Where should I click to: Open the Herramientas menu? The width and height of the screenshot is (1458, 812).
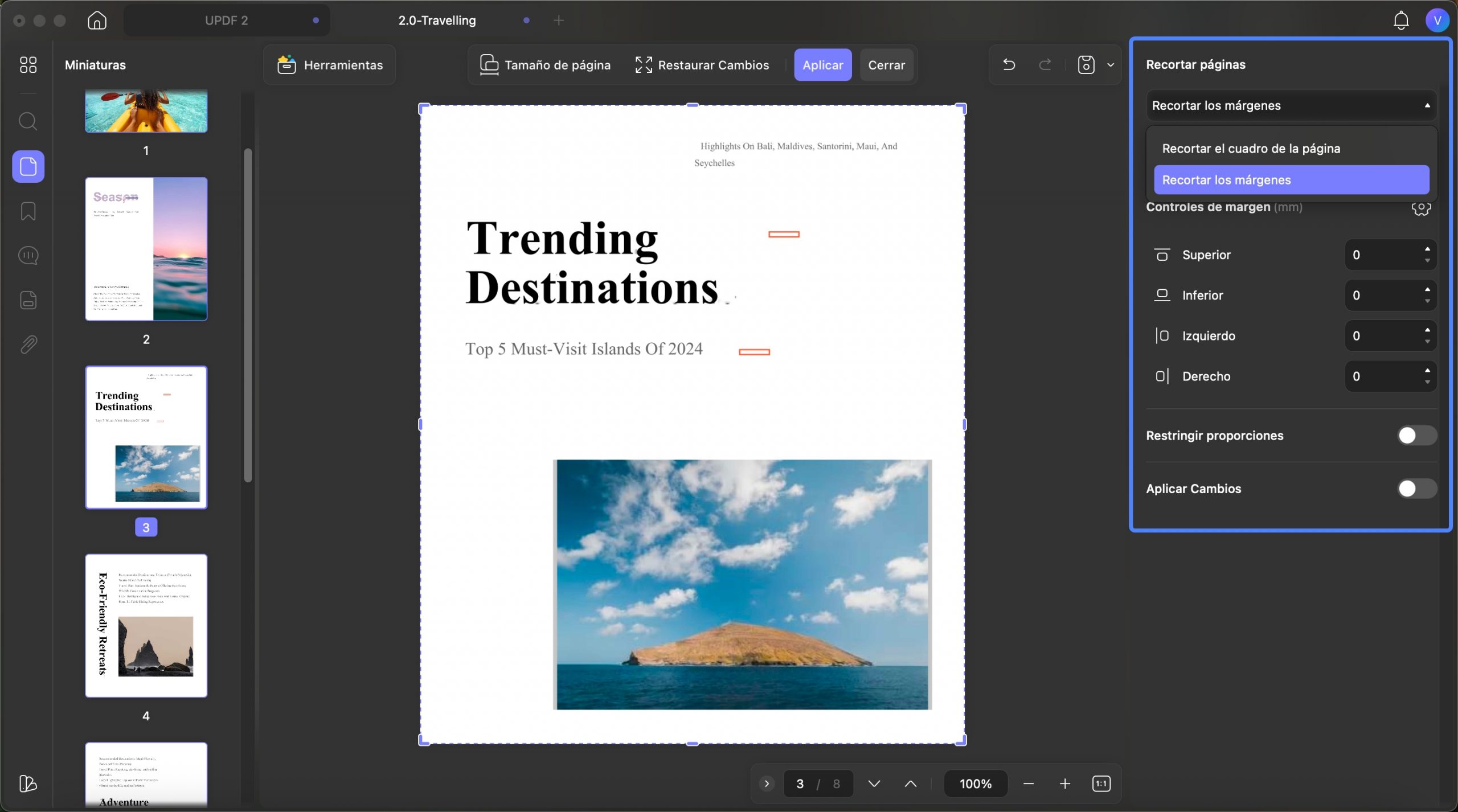(330, 65)
